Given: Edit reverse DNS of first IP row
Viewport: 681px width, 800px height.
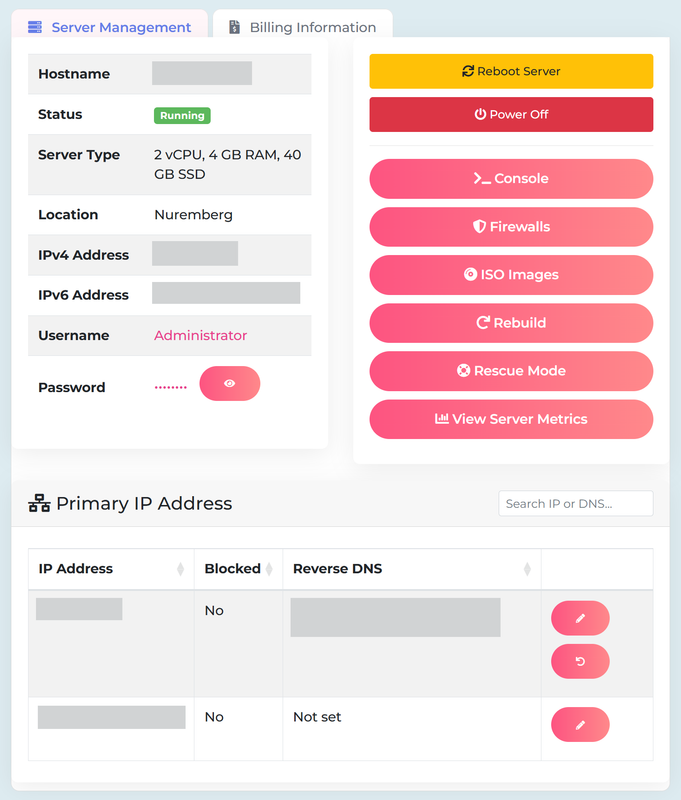Looking at the screenshot, I should 580,618.
